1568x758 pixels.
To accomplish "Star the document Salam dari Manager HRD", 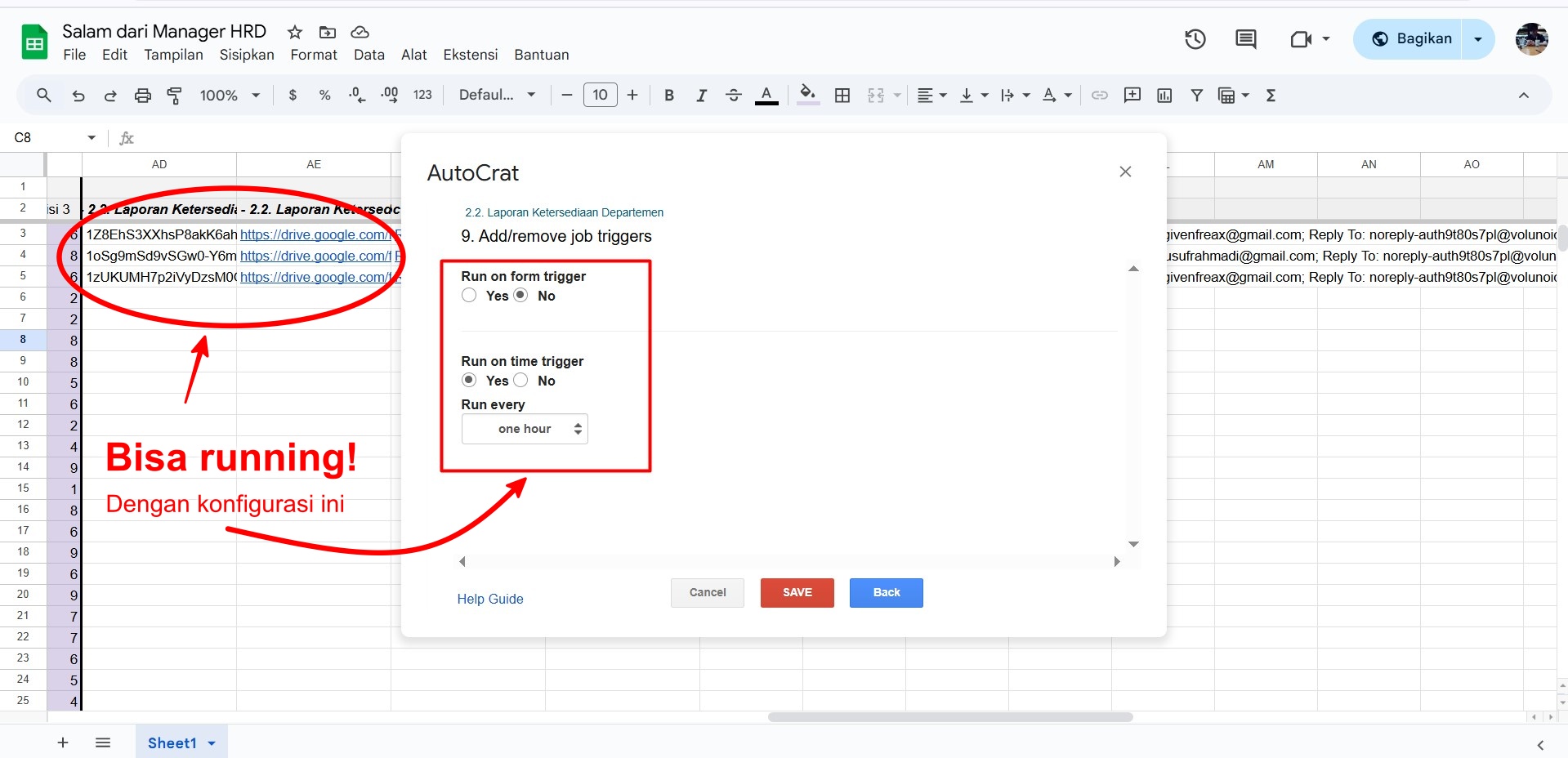I will 295,32.
